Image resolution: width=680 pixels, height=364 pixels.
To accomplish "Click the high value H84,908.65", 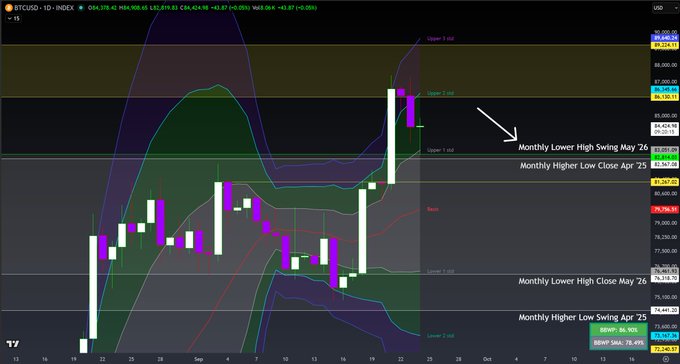I will coord(133,8).
